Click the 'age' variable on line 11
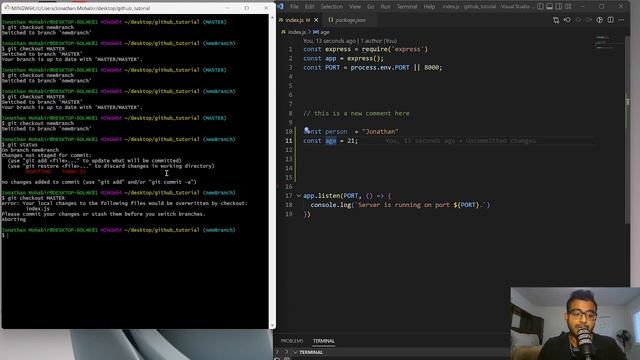 (331, 141)
